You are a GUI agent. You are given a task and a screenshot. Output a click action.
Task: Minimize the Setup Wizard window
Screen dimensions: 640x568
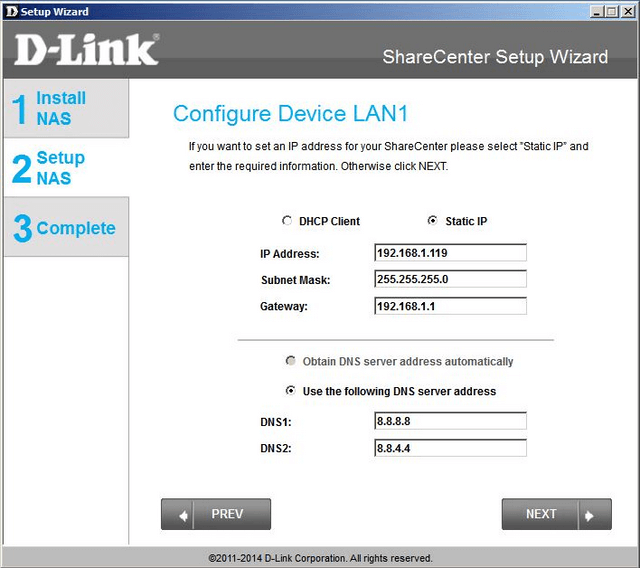pos(596,12)
